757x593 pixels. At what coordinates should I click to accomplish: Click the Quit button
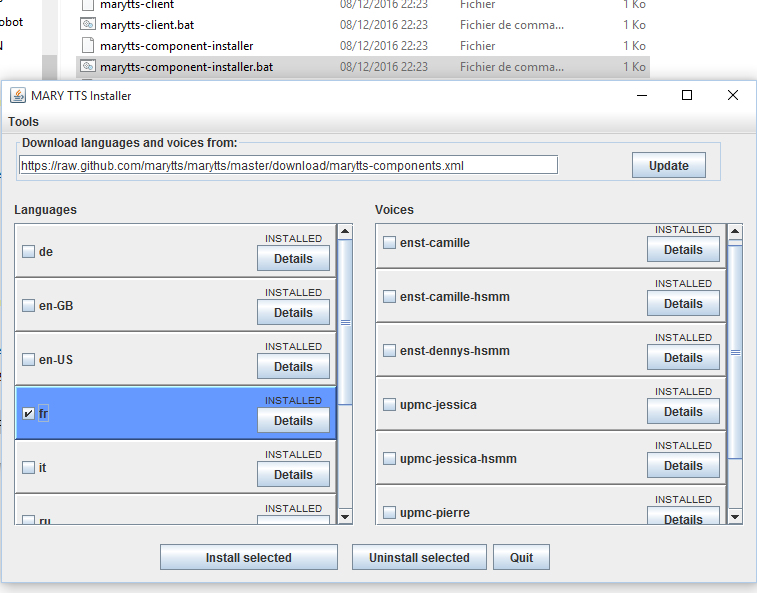(521, 558)
